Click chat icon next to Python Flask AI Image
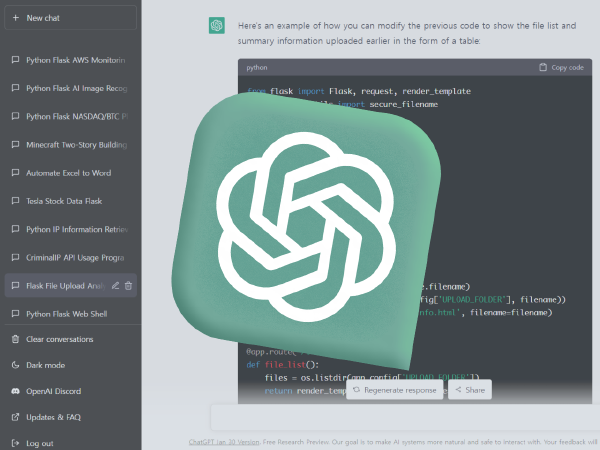Screen dimensions: 600x450 click(x=15, y=88)
